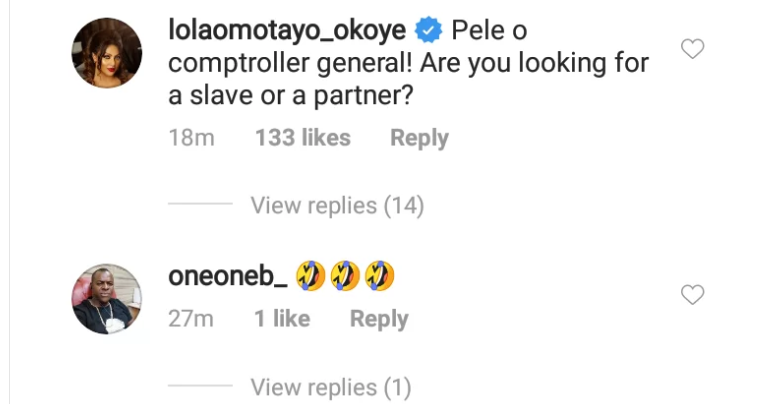Viewport: 766px width, 404px height.
Task: Click the last laughing emoji
Action: (x=380, y=276)
